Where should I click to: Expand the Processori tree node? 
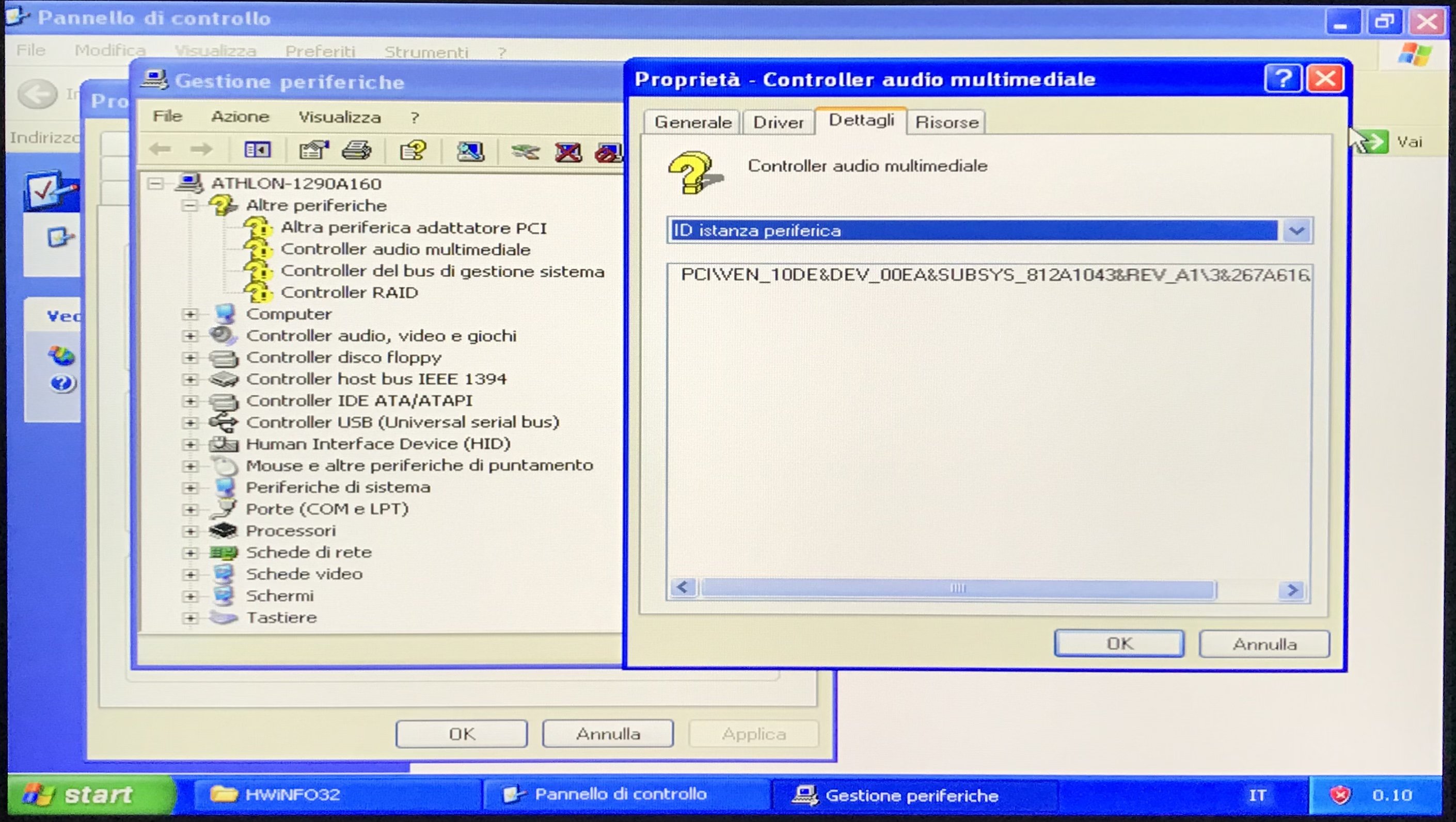point(191,531)
